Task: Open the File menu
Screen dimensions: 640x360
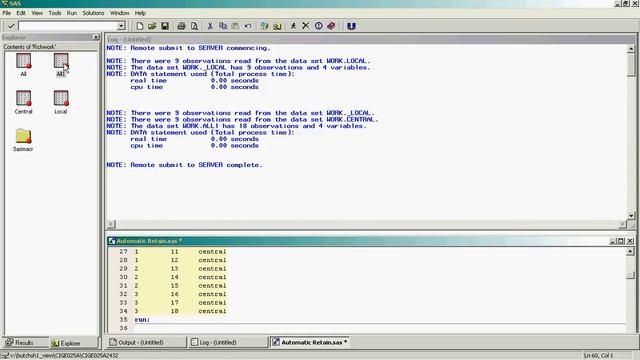Action: point(7,13)
